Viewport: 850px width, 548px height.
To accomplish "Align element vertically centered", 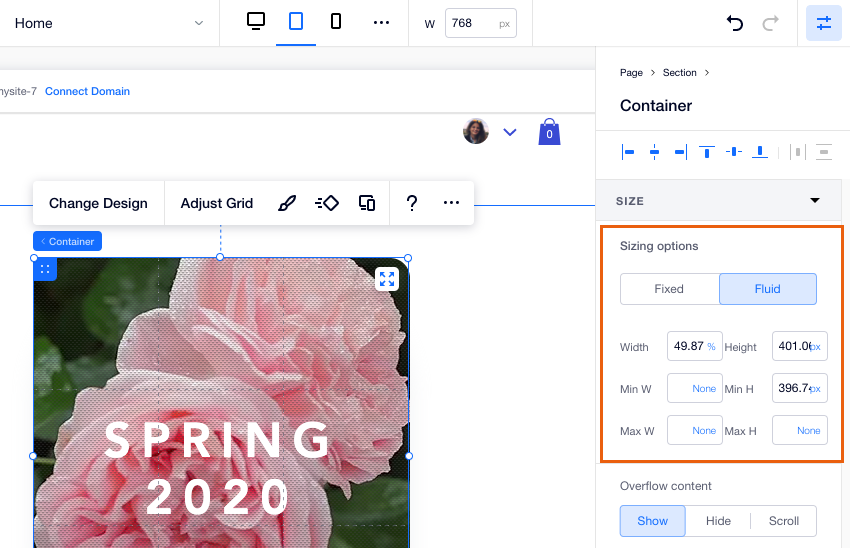I will 733,152.
